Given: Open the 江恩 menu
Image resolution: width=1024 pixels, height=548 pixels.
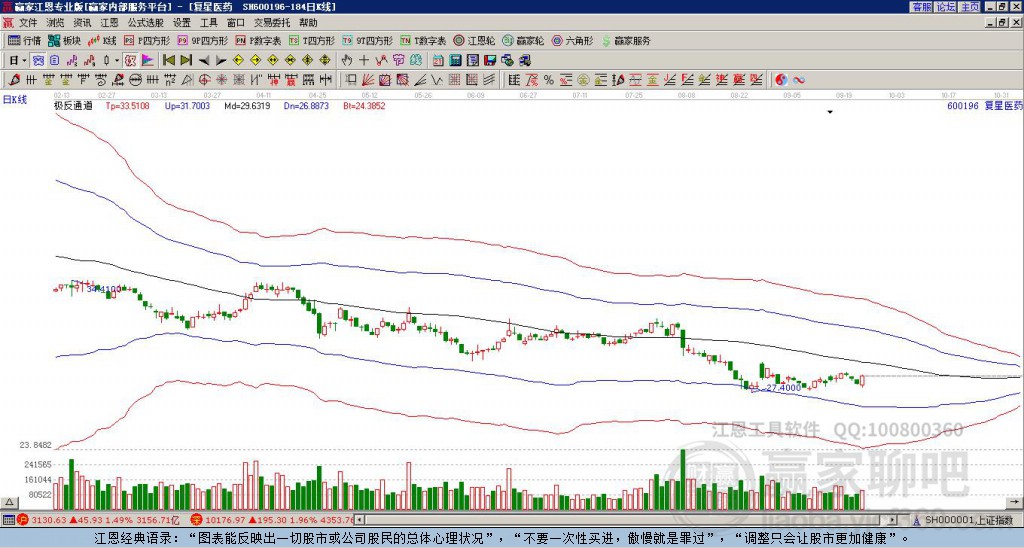Looking at the screenshot, I should click(x=109, y=23).
